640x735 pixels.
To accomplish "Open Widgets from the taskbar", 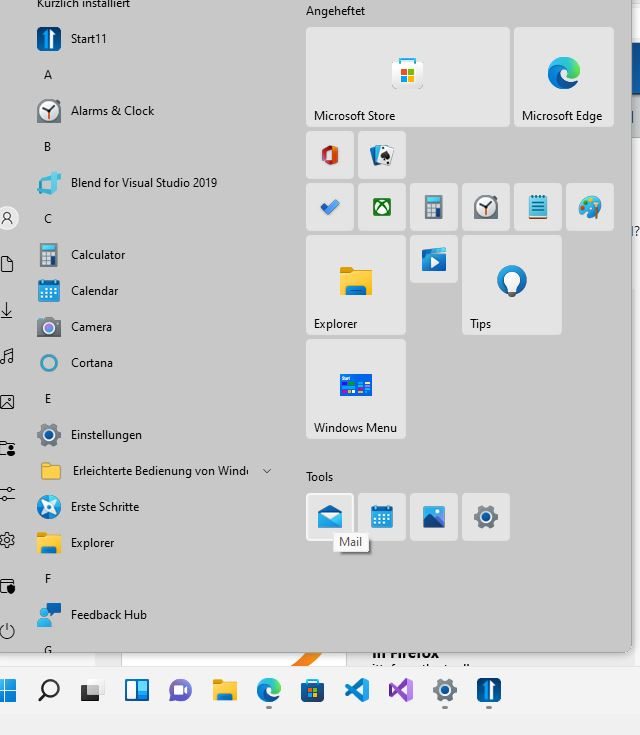I will [137, 690].
